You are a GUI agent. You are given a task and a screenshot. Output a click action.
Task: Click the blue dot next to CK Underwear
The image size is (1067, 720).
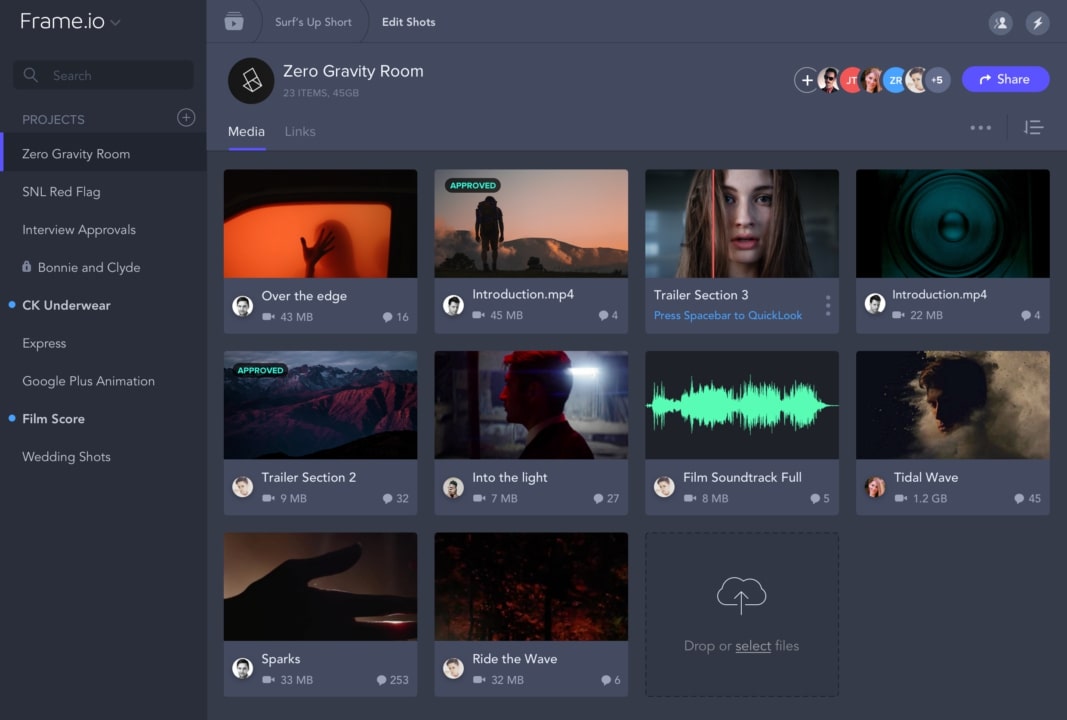point(10,305)
